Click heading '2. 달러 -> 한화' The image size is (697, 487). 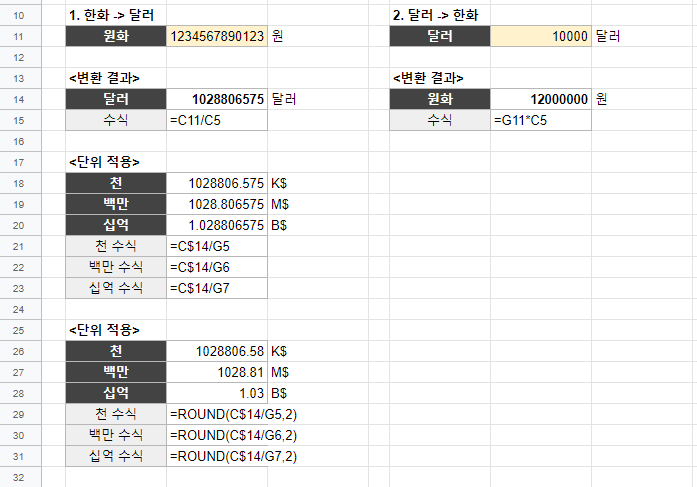click(x=436, y=15)
